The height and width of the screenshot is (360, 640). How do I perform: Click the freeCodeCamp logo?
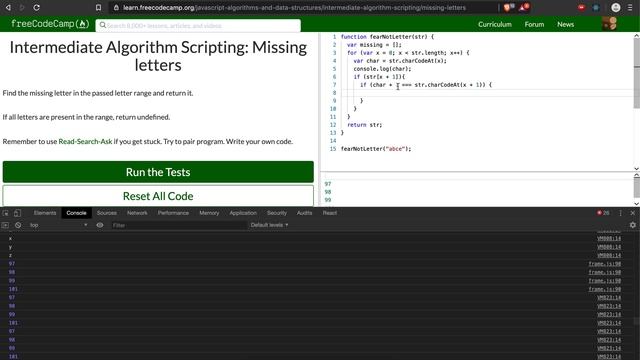(x=50, y=24)
